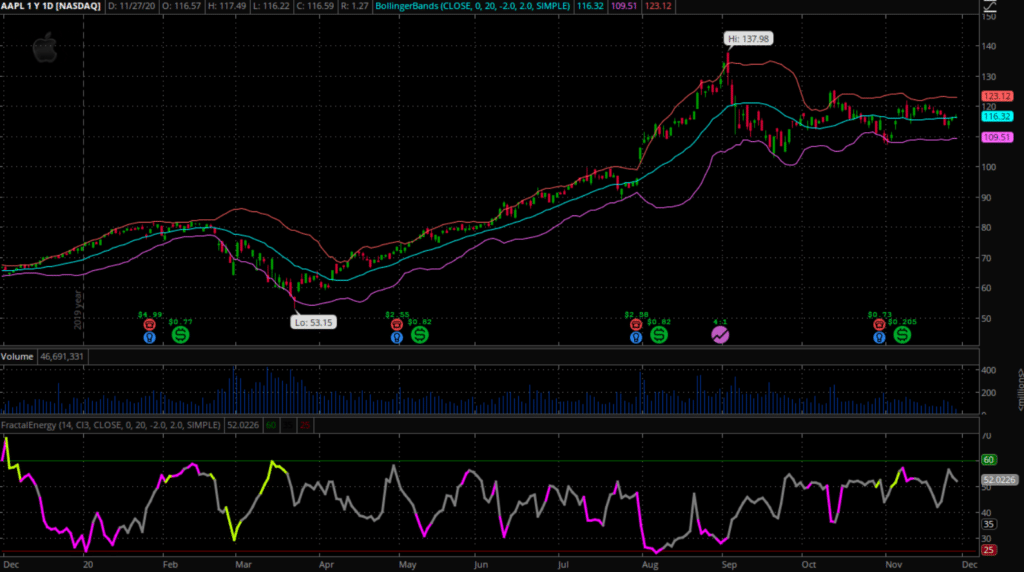Click the Mar label on the time axis

[244, 564]
